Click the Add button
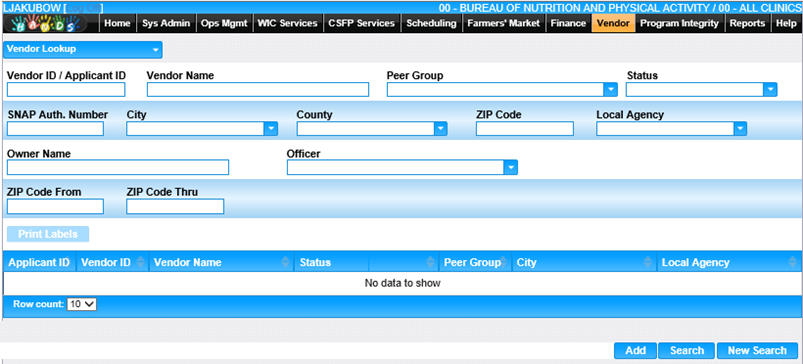803x364 pixels. point(636,351)
